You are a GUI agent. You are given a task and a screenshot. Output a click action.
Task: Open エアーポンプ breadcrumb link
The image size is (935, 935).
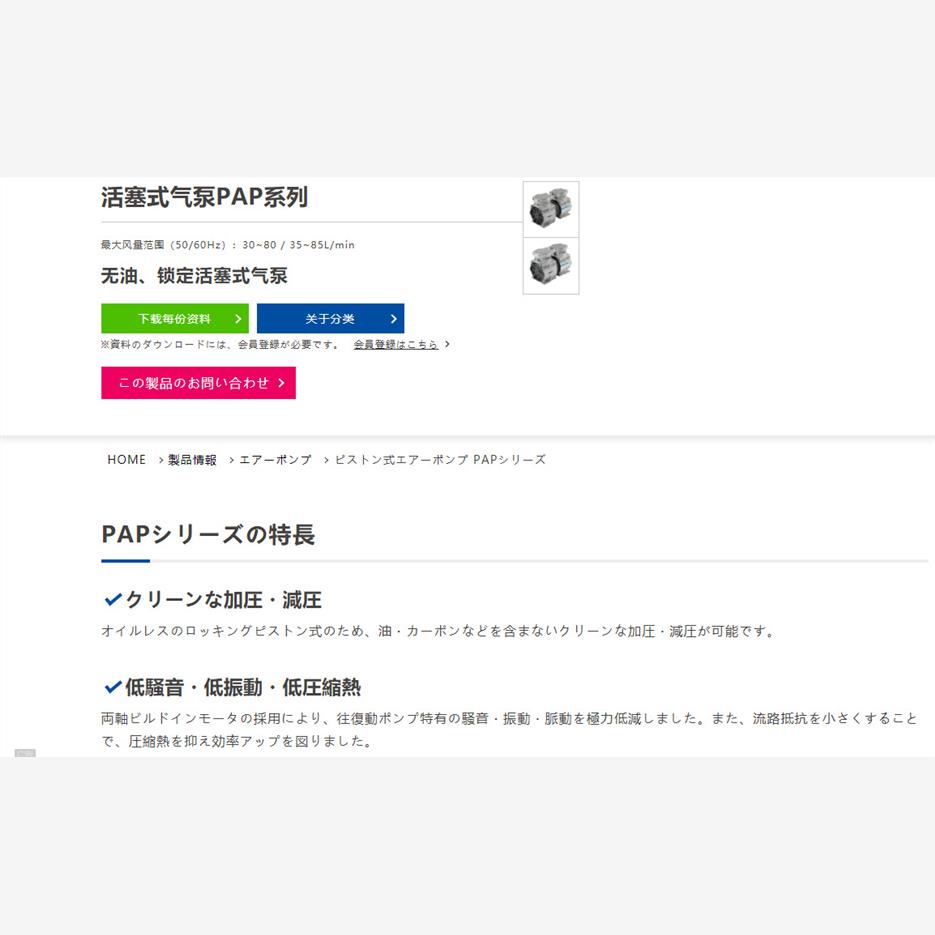coord(275,460)
